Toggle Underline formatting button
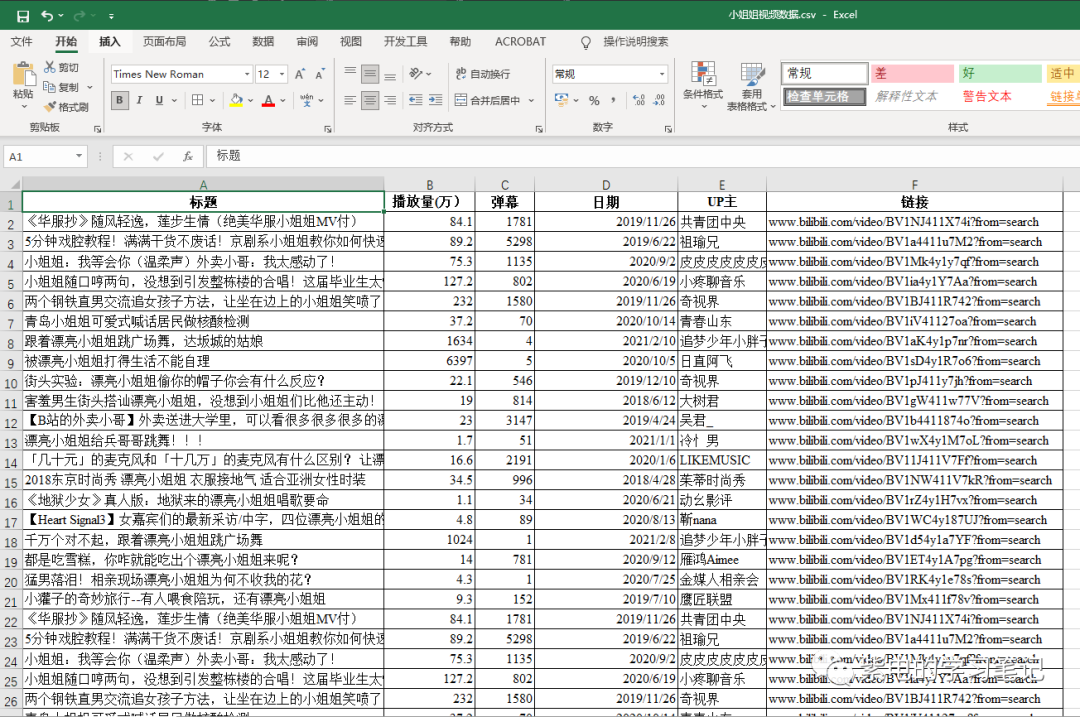 click(159, 101)
